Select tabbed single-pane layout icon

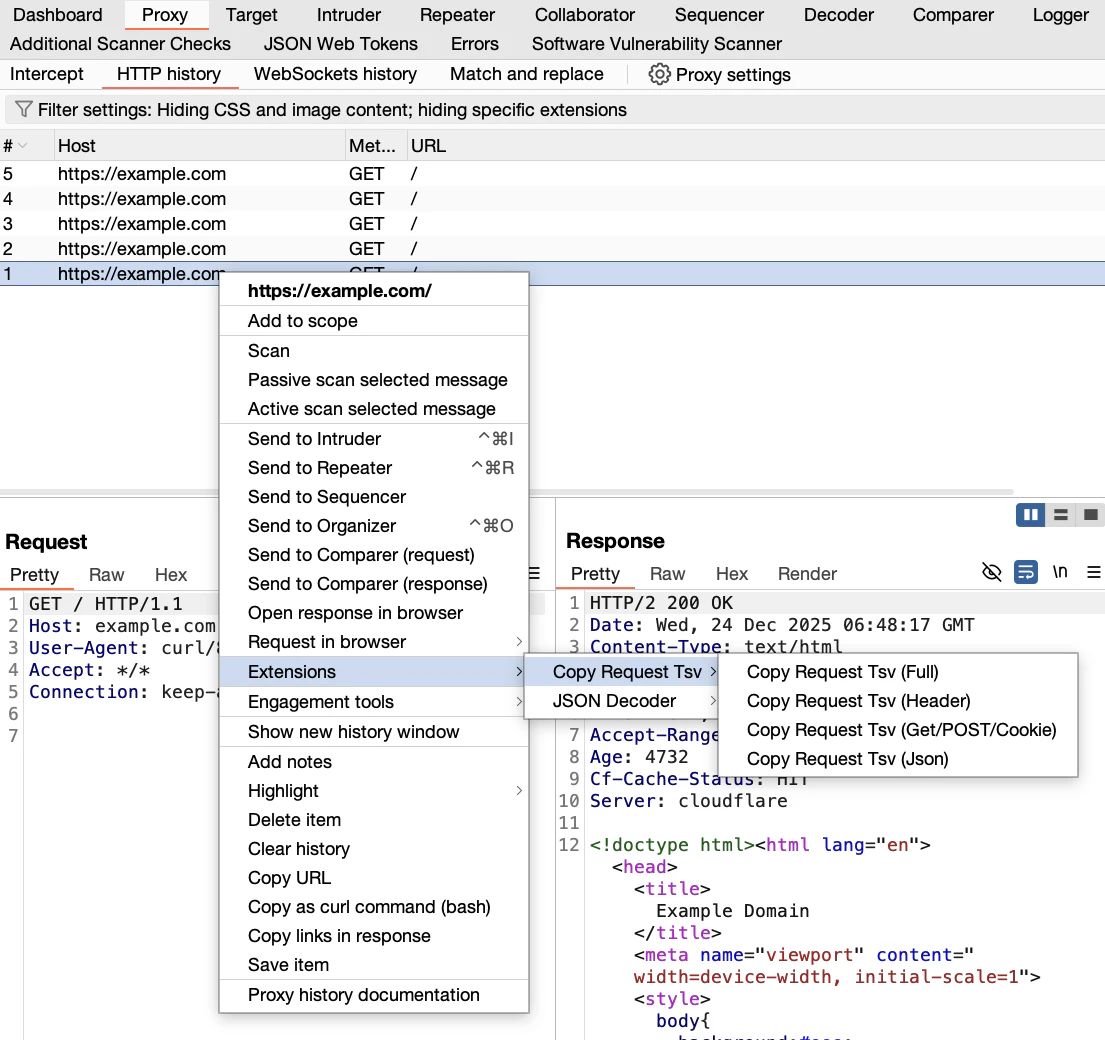1090,515
